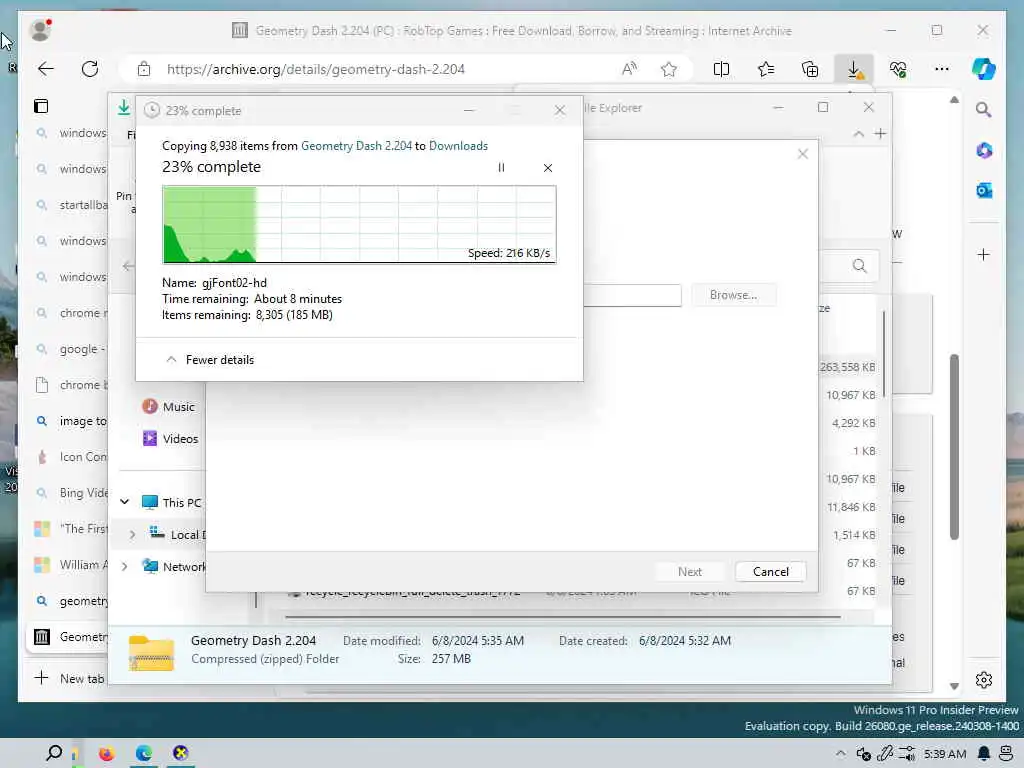Expand the Network tree node

(125, 566)
